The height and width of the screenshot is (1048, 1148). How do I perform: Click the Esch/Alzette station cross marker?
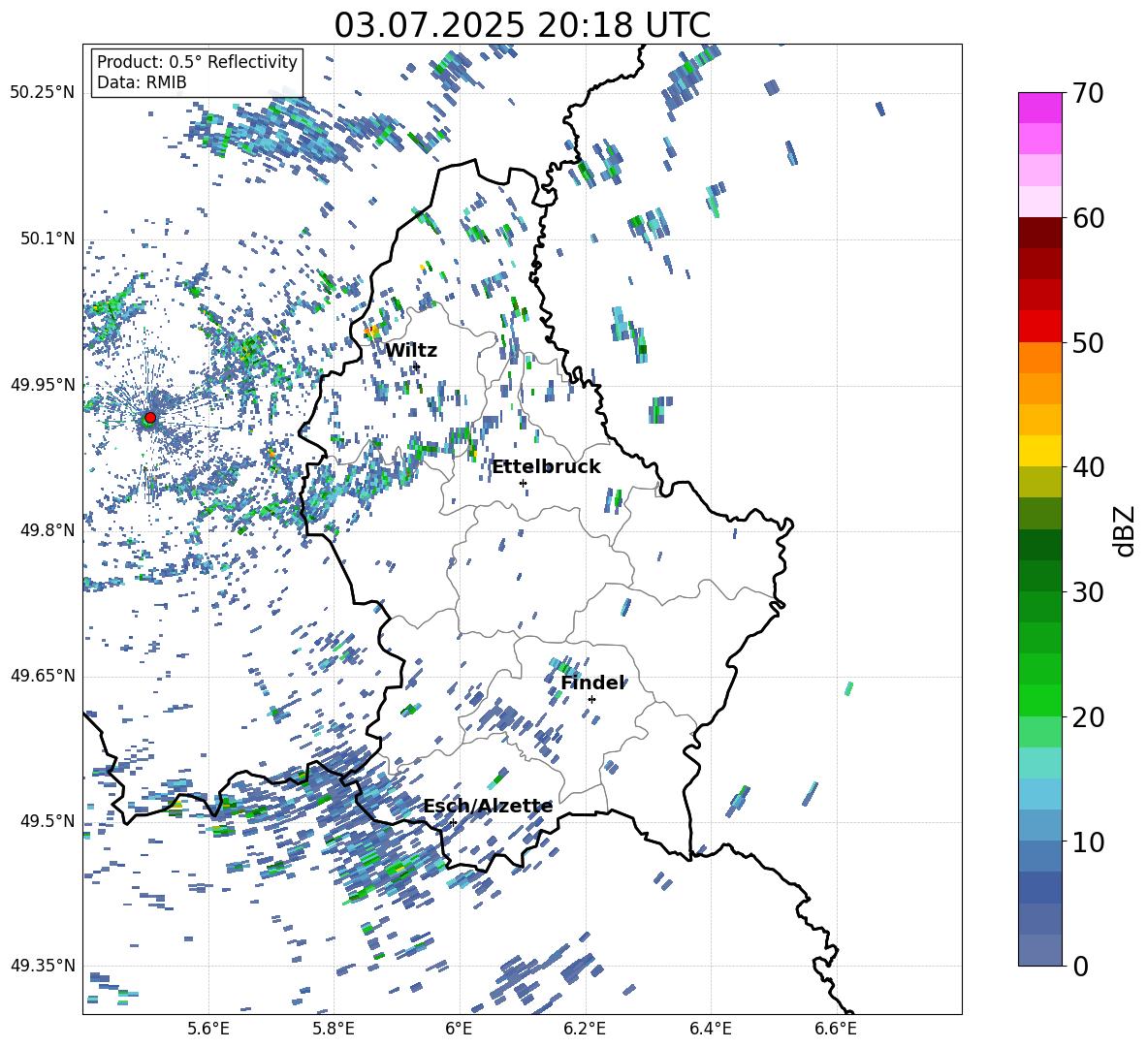point(453,822)
